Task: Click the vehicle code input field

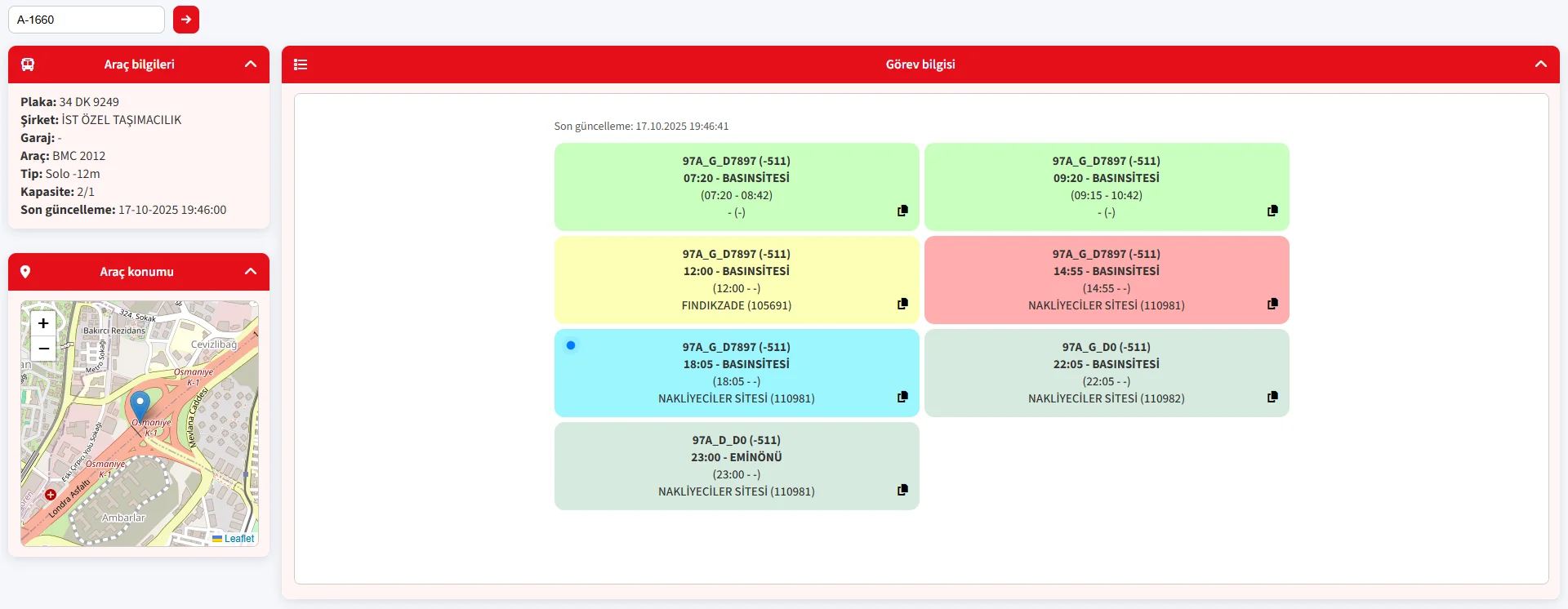Action: click(87, 20)
